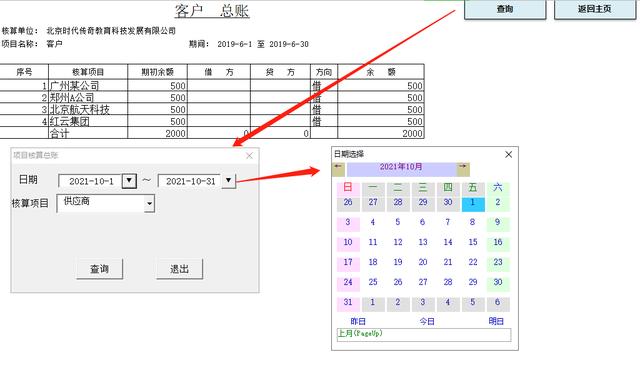
Task: Close the 项目核算总账 dialog
Action: click(x=249, y=155)
